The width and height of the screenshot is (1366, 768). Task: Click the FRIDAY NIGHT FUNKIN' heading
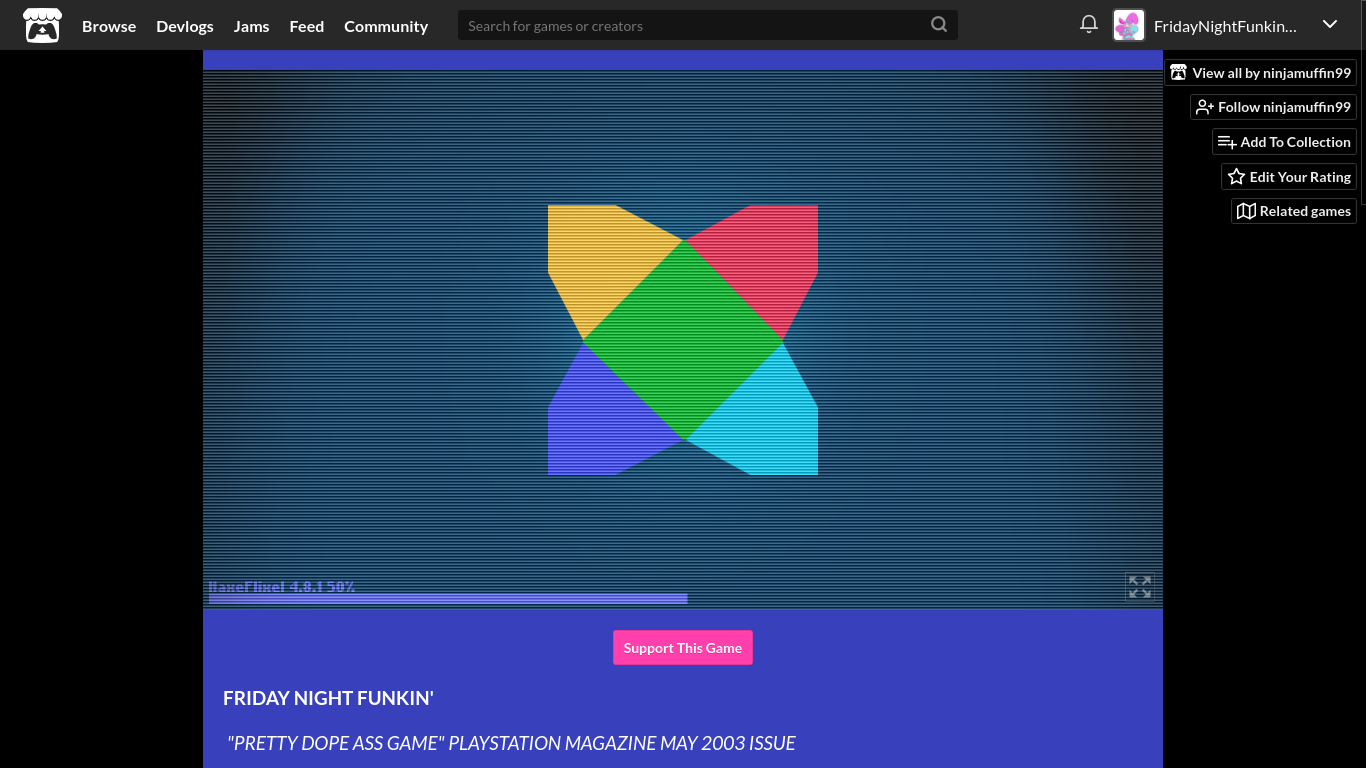pos(328,698)
